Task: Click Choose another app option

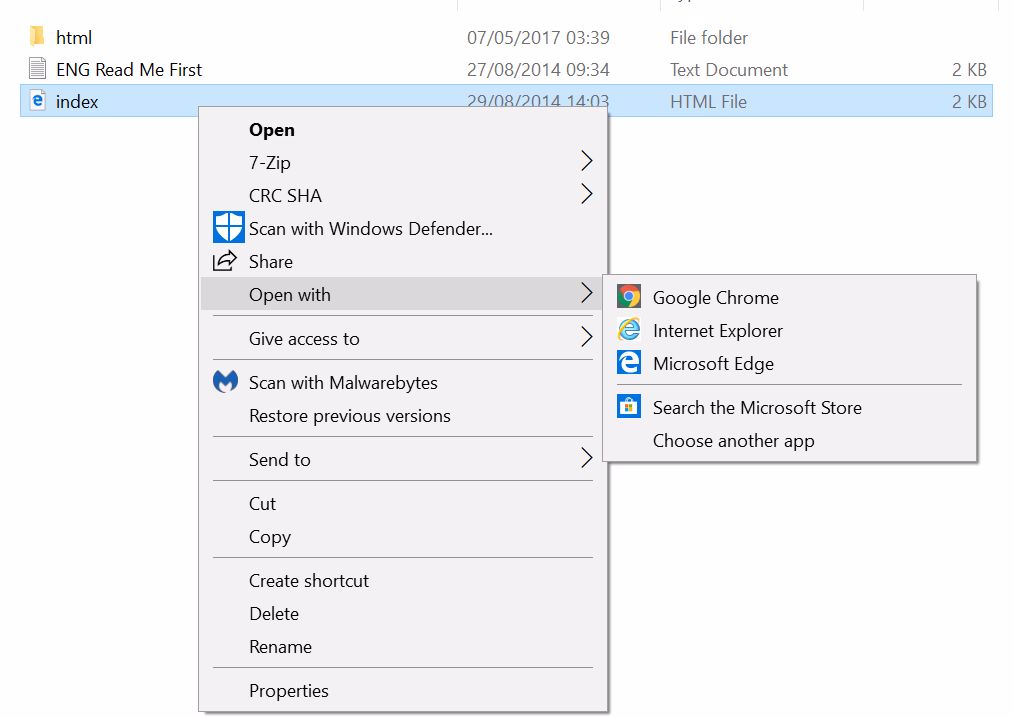Action: click(733, 441)
